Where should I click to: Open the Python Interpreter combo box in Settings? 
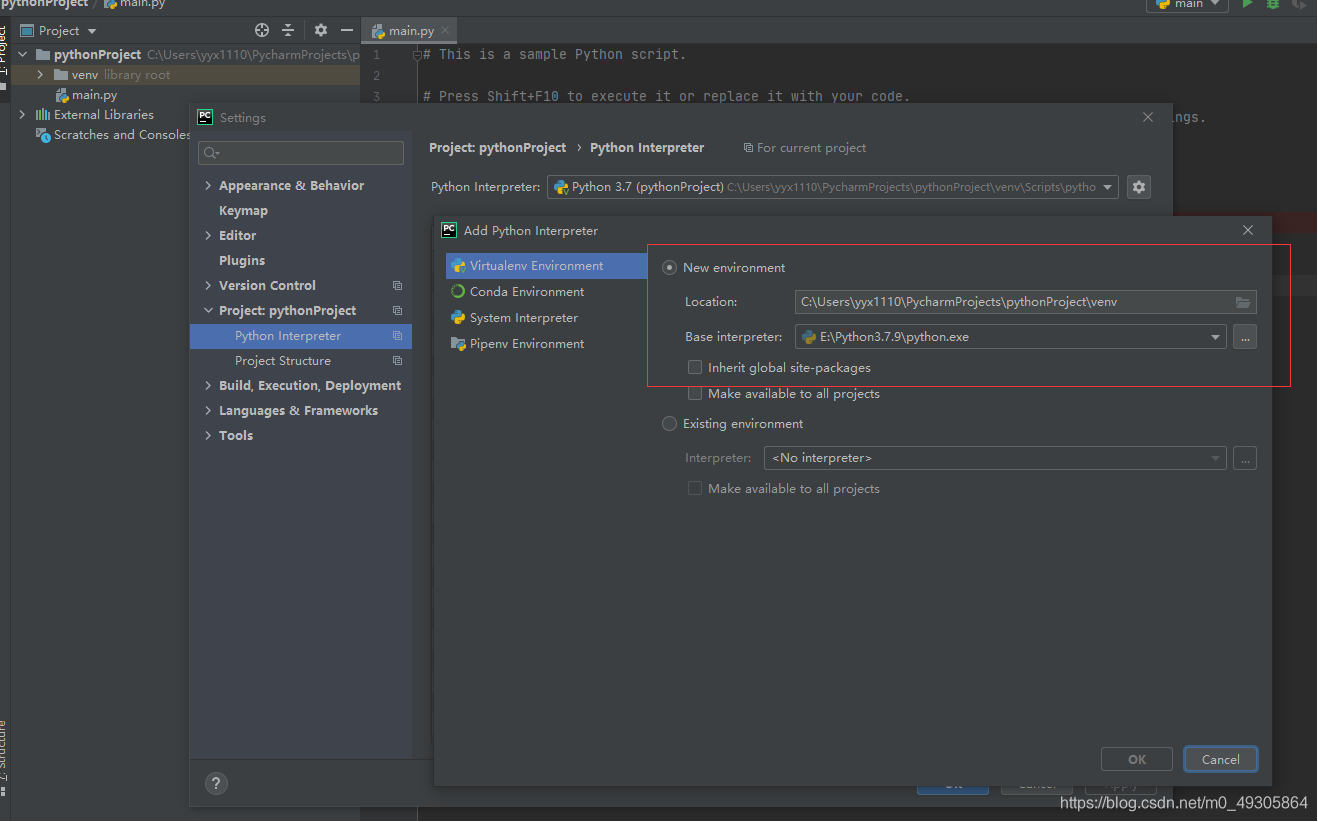pyautogui.click(x=832, y=187)
